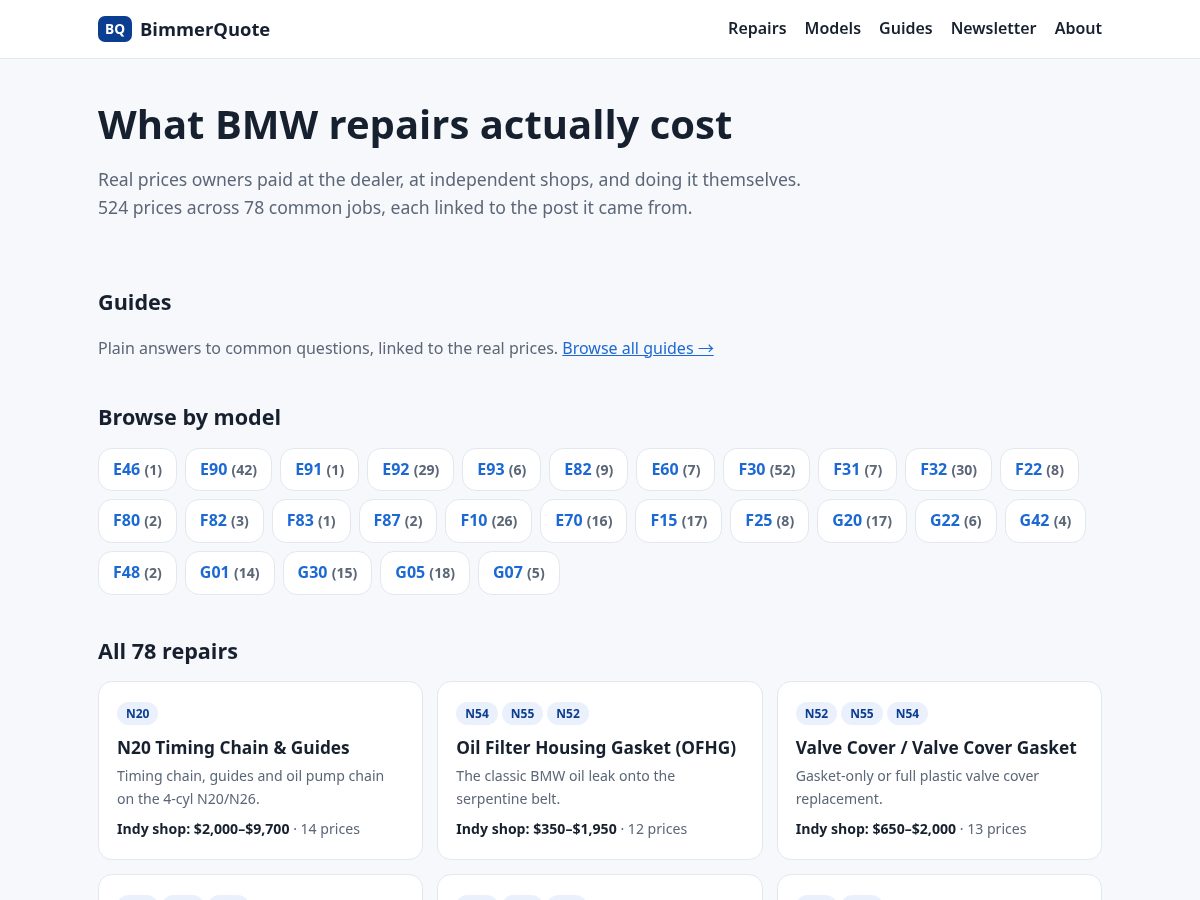Click the BQ logo icon
Image resolution: width=1200 pixels, height=900 pixels.
[115, 29]
